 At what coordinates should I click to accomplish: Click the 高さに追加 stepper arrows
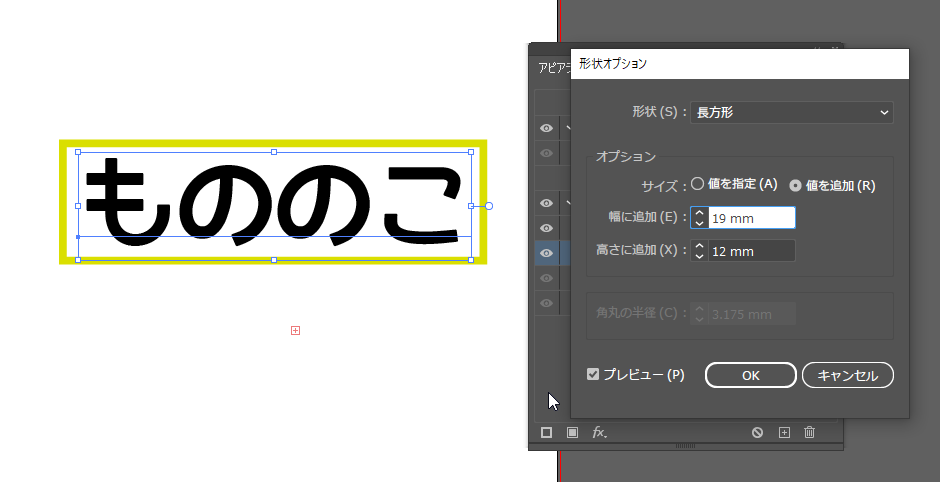(699, 251)
